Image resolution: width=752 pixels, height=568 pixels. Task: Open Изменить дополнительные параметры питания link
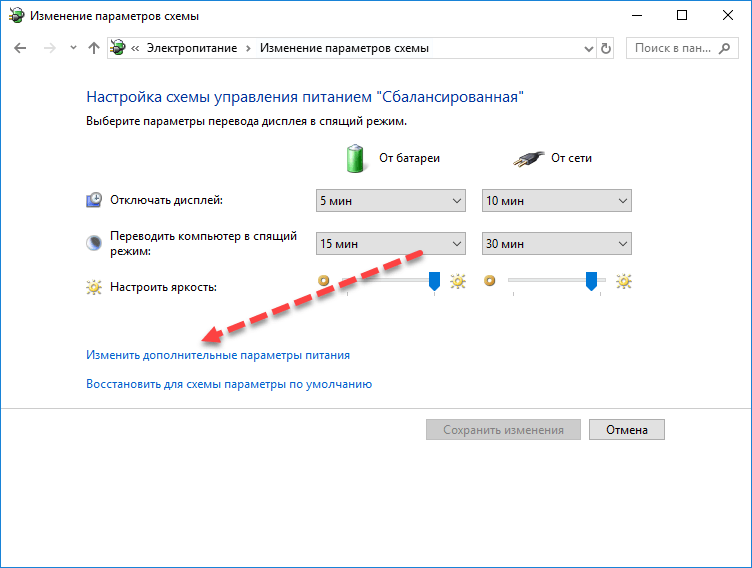point(218,355)
